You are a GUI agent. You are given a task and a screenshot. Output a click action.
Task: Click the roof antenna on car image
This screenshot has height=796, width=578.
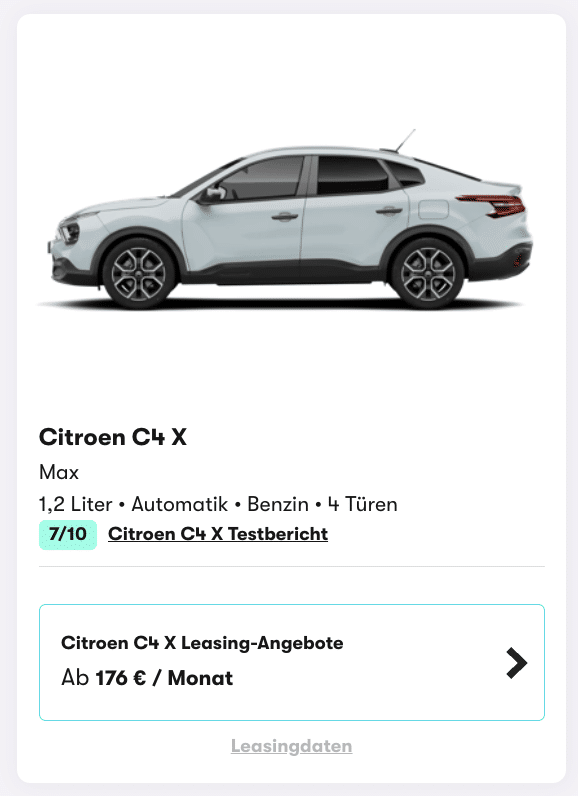point(405,140)
